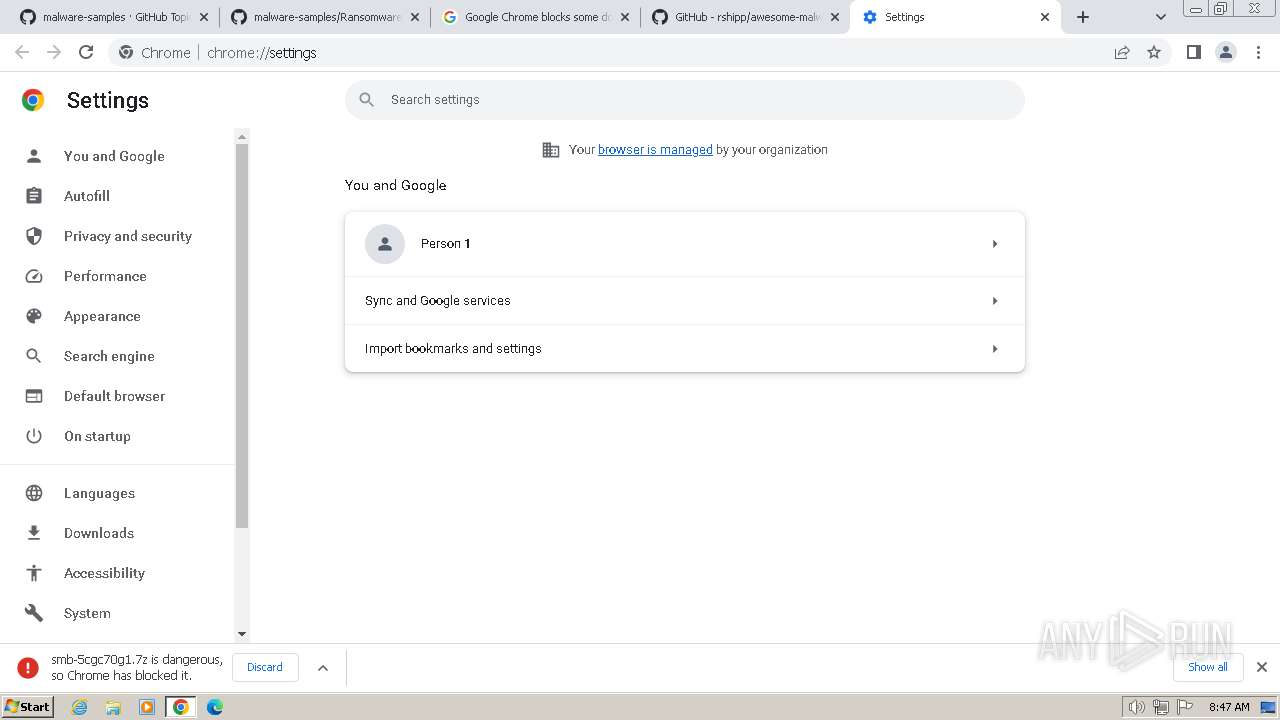Open Chrome three-dot menu
Image resolution: width=1280 pixels, height=720 pixels.
click(x=1259, y=52)
